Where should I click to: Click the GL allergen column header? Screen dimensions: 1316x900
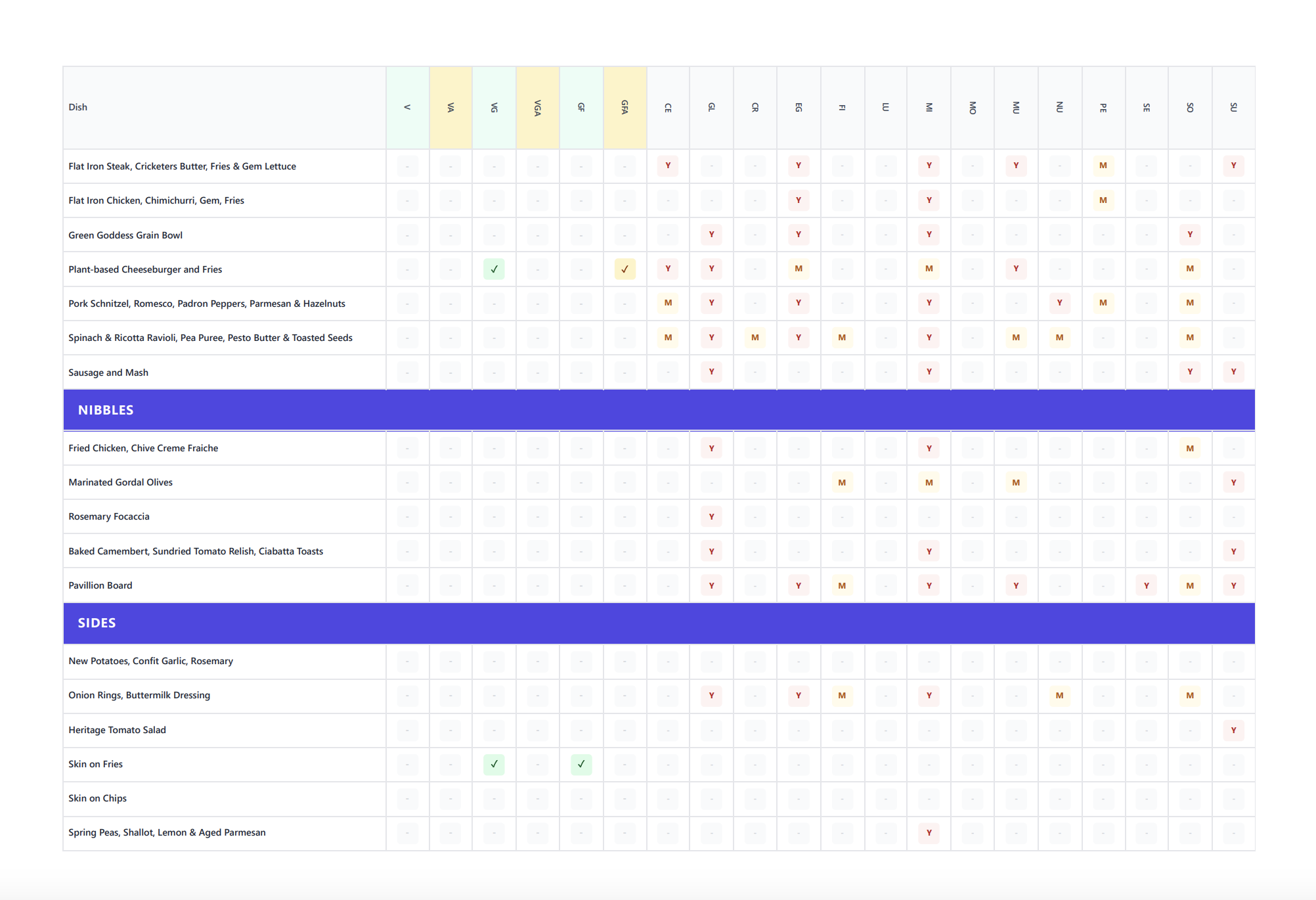(x=711, y=107)
